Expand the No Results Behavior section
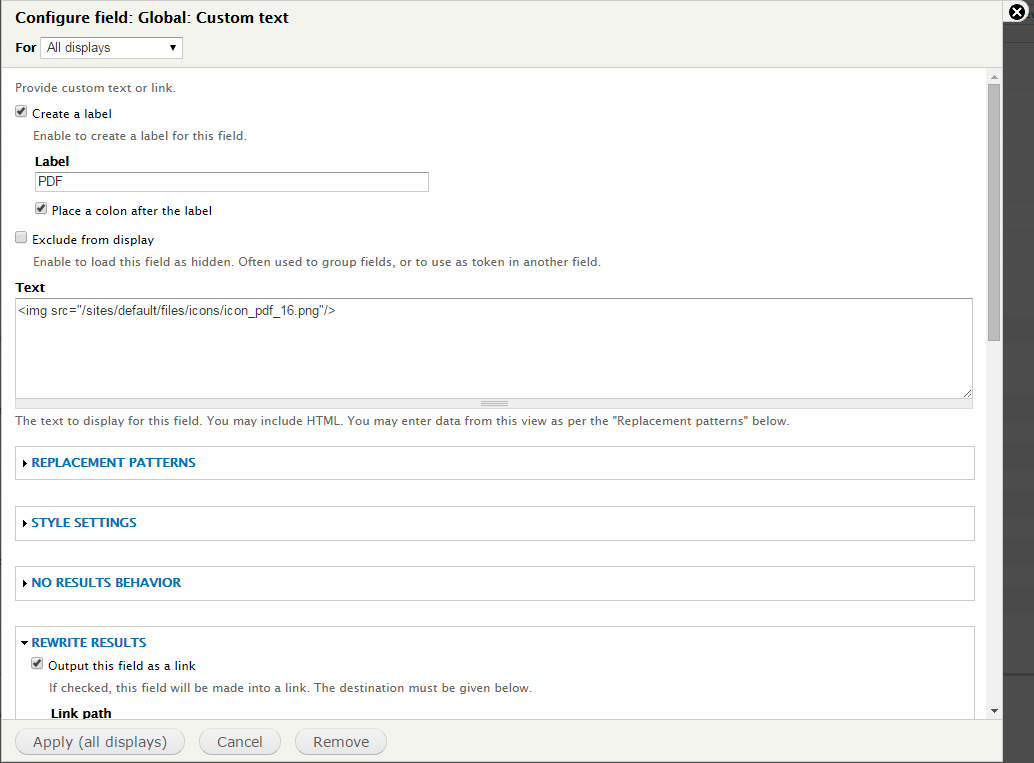This screenshot has width=1034, height=763. 106,583
